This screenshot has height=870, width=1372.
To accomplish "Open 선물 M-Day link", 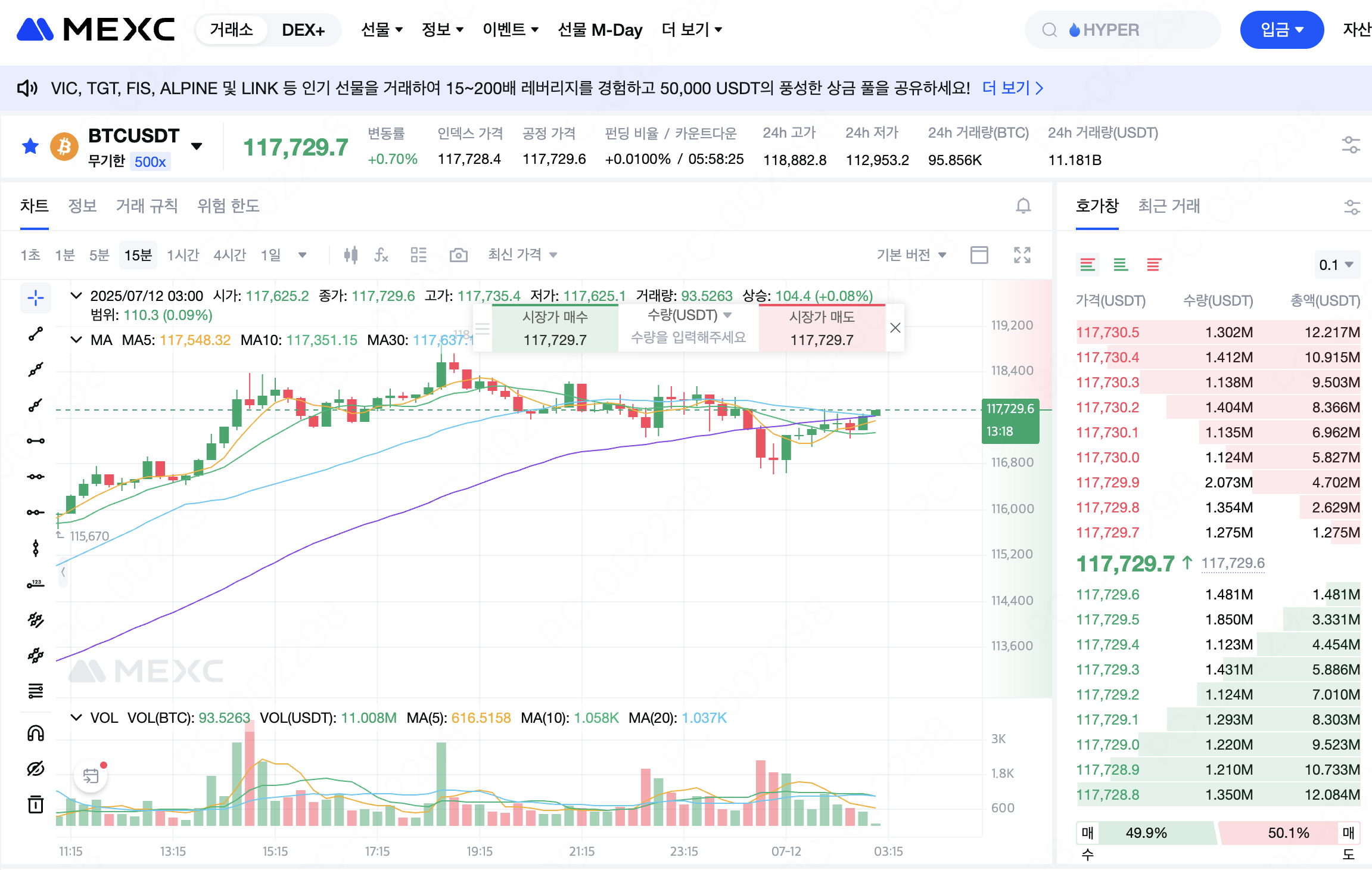I will [x=600, y=30].
